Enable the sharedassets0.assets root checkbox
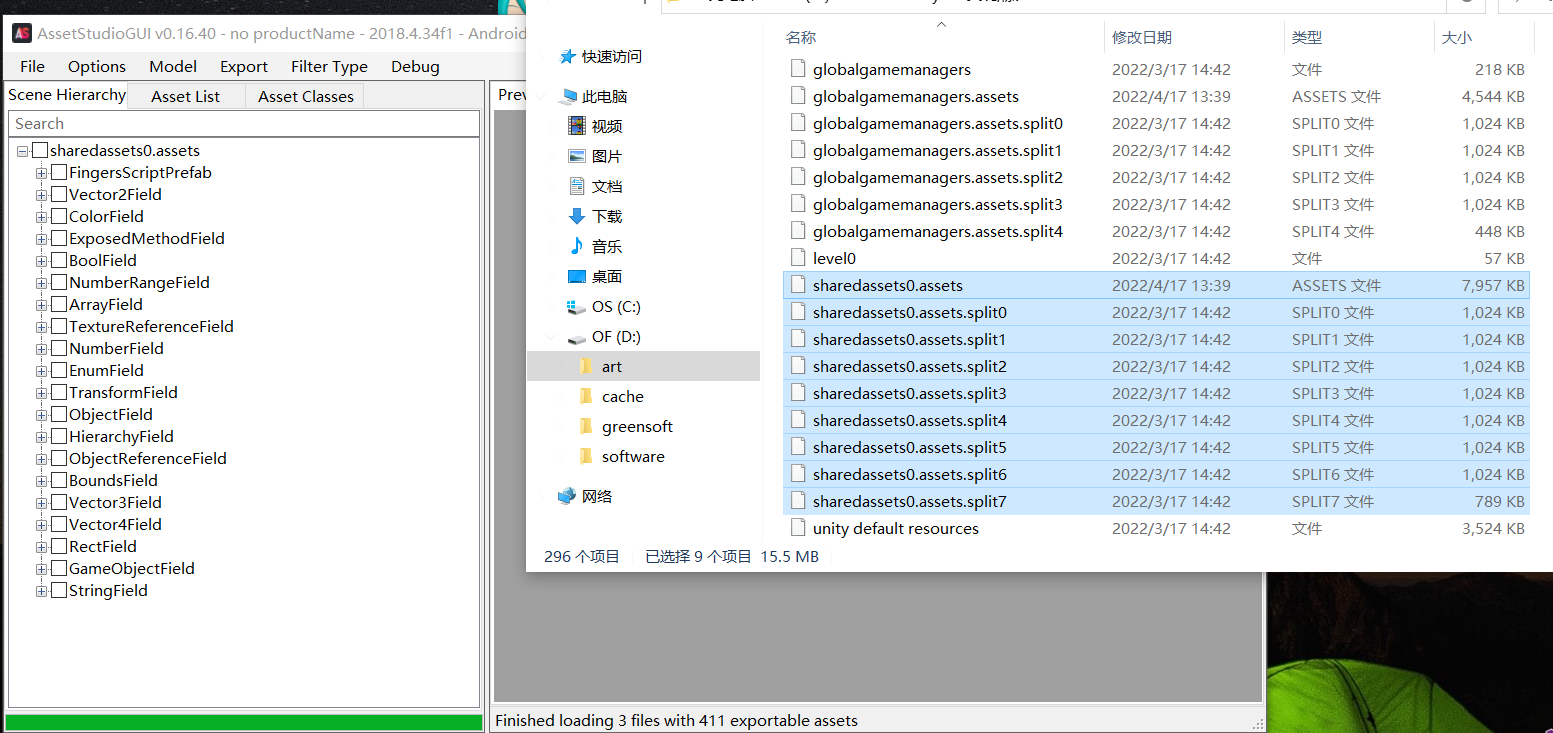The width and height of the screenshot is (1553, 733). coord(40,151)
